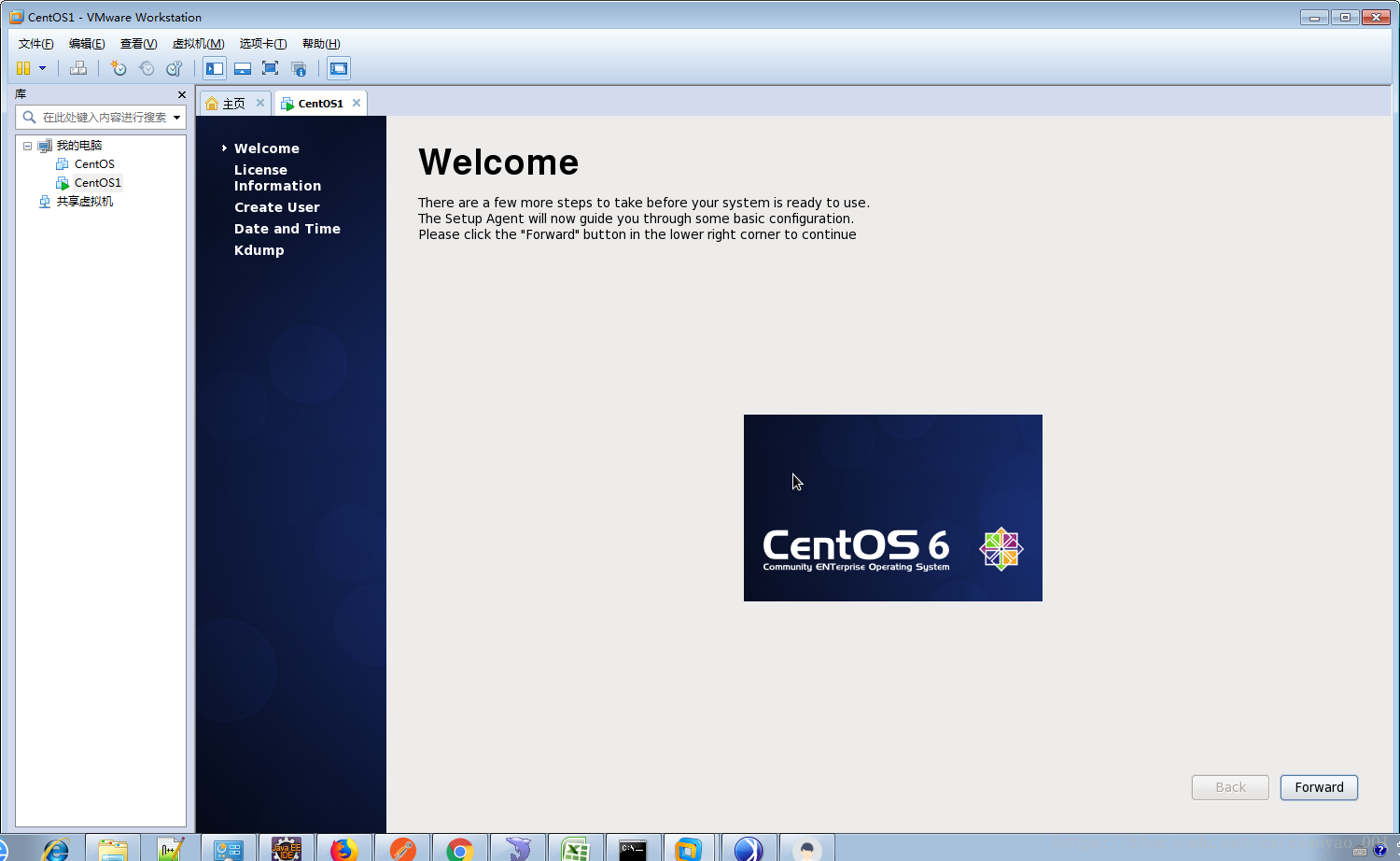1400x861 pixels.
Task: Close the CentOS1 tab
Action: coord(357,103)
